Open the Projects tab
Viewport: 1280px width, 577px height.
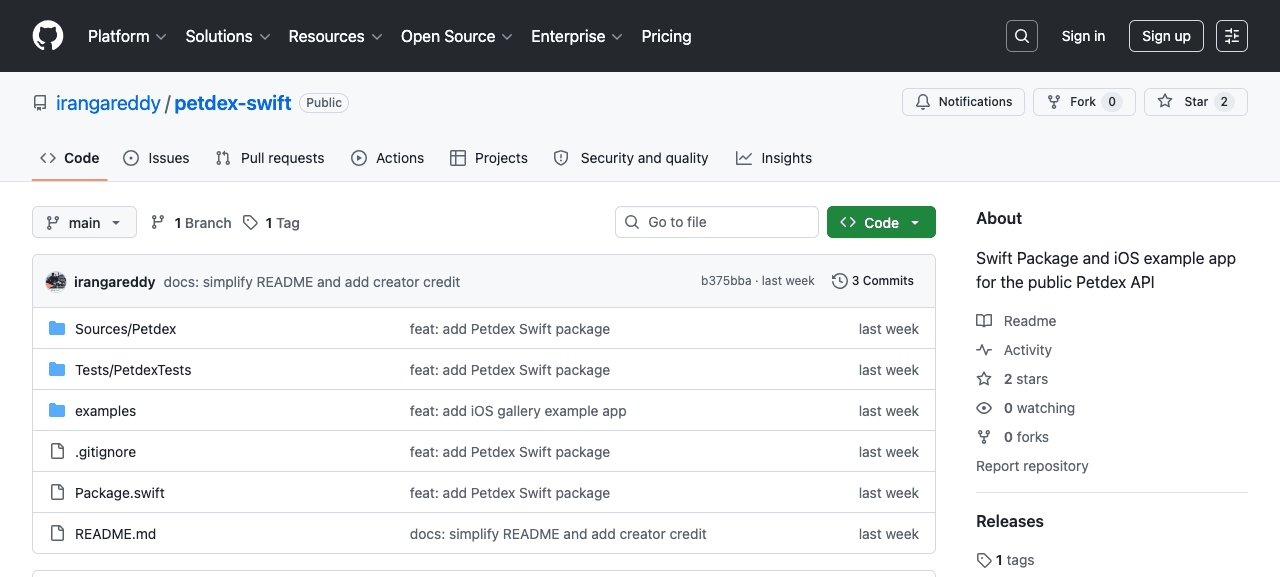point(489,158)
